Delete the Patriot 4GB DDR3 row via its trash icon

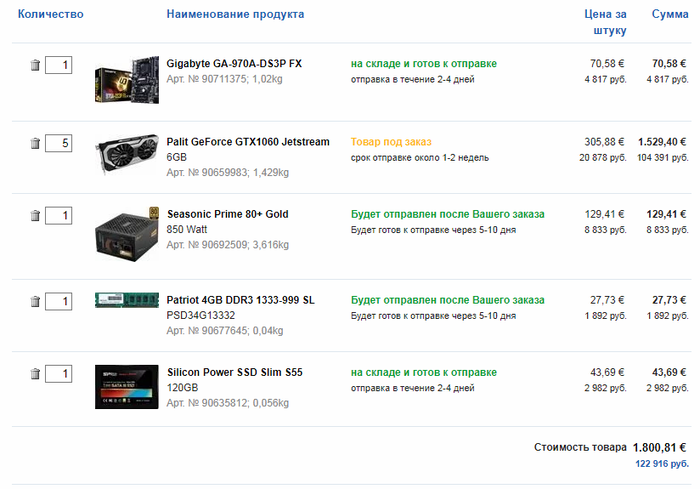(35, 301)
